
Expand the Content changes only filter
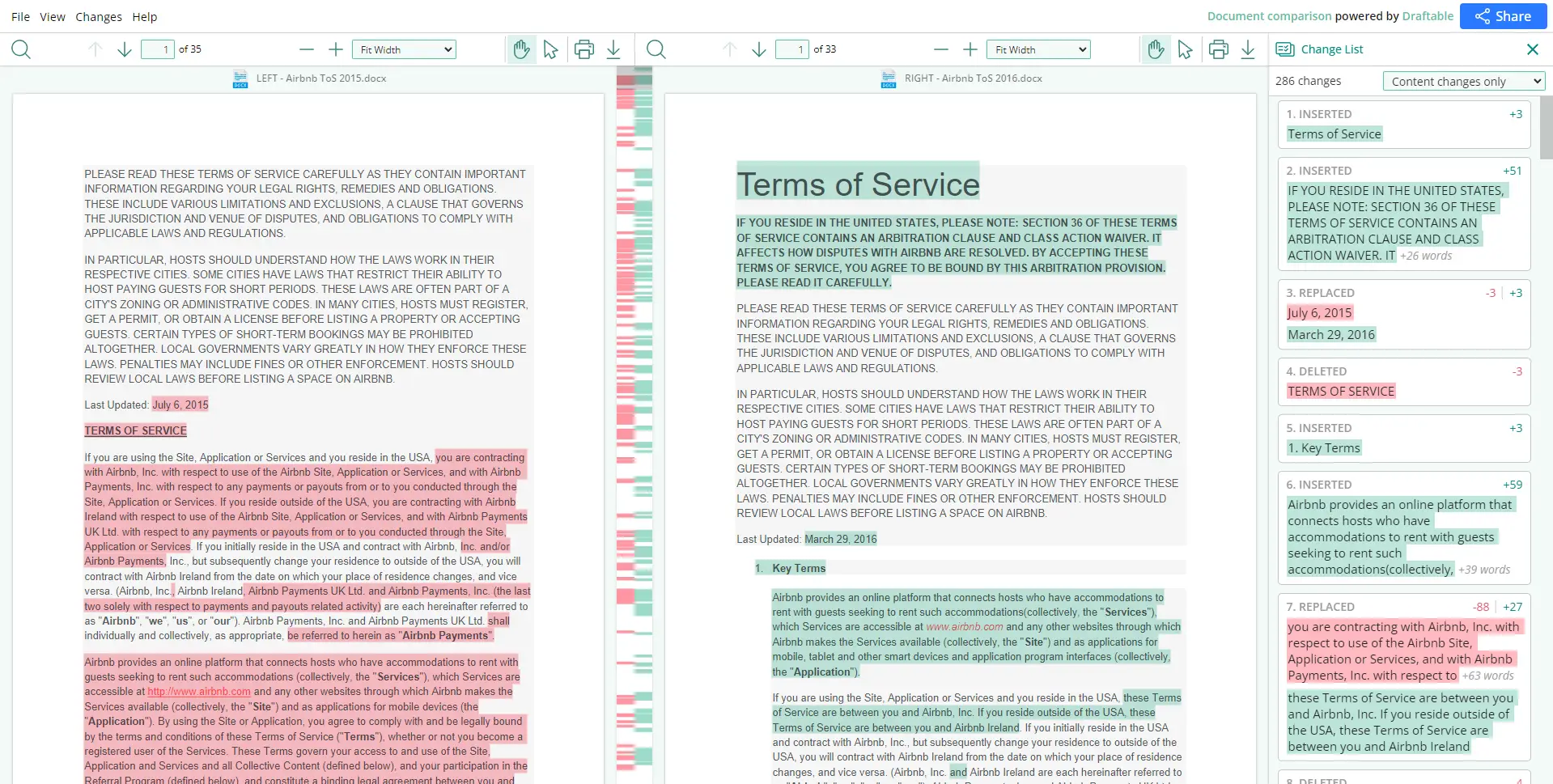point(1463,81)
